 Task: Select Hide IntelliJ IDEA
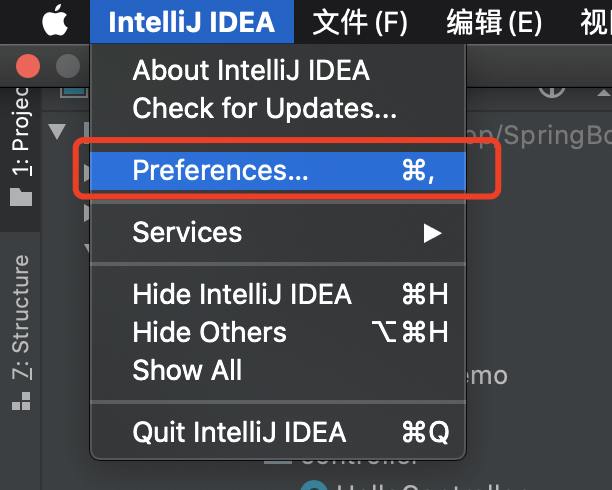point(278,294)
